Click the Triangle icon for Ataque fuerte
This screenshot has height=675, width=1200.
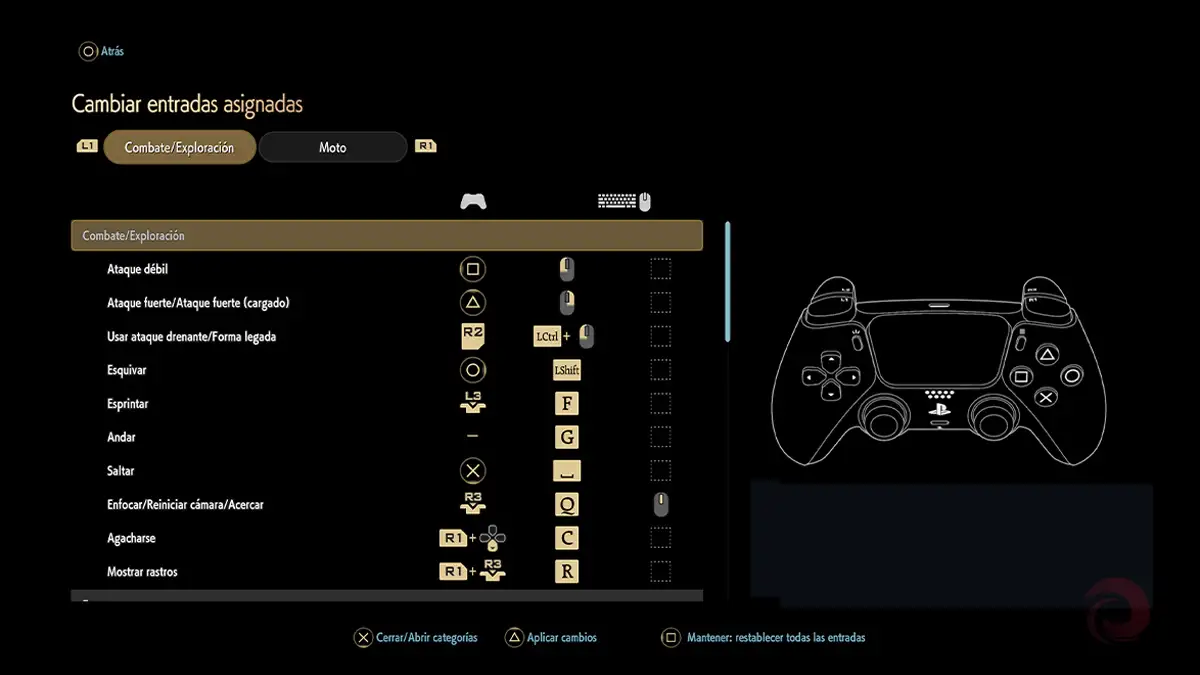click(472, 302)
